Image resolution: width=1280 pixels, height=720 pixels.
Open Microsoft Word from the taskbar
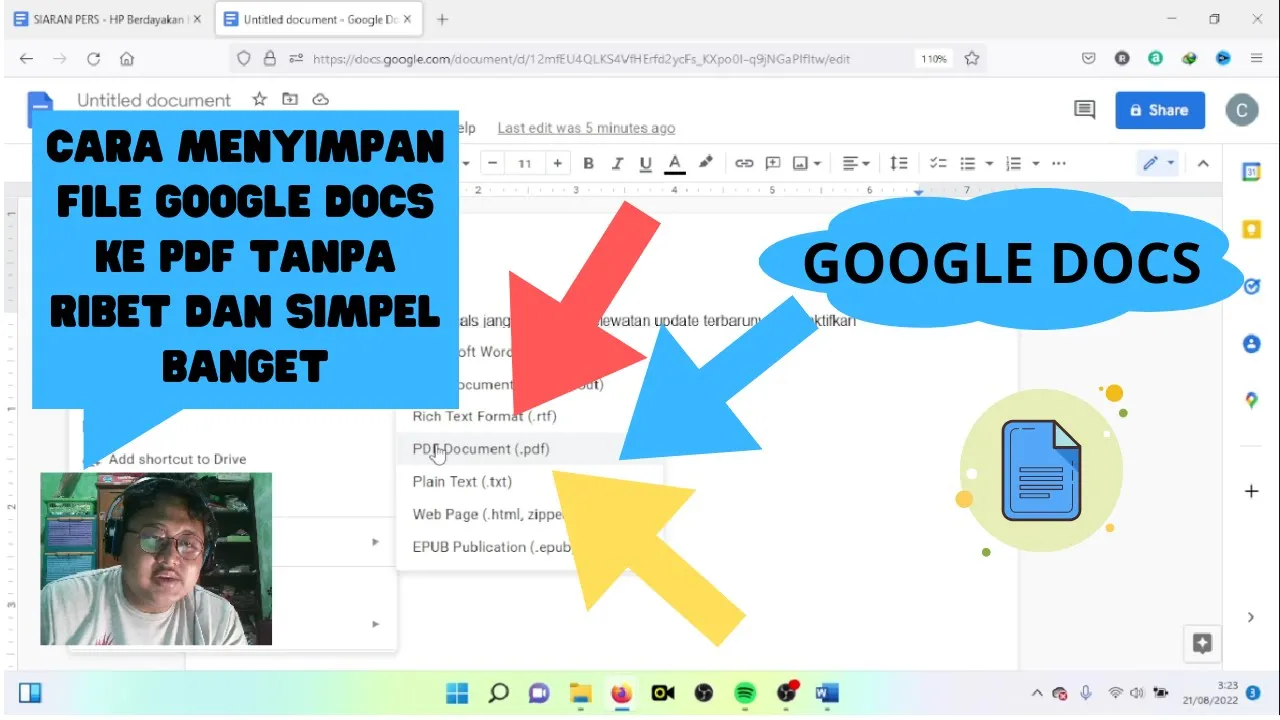coord(826,693)
